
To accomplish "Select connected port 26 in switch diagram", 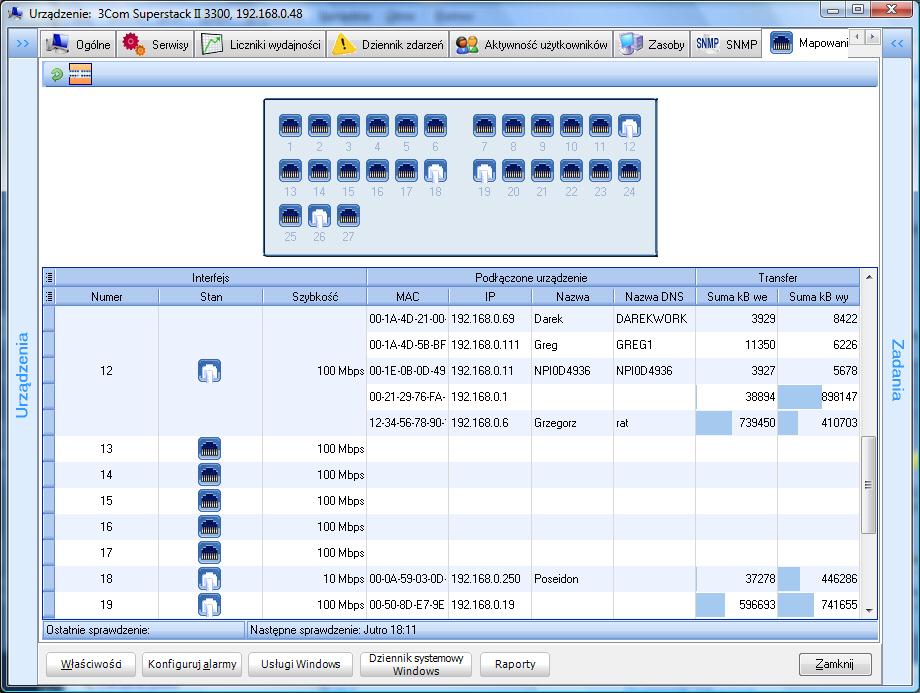I will coord(319,216).
